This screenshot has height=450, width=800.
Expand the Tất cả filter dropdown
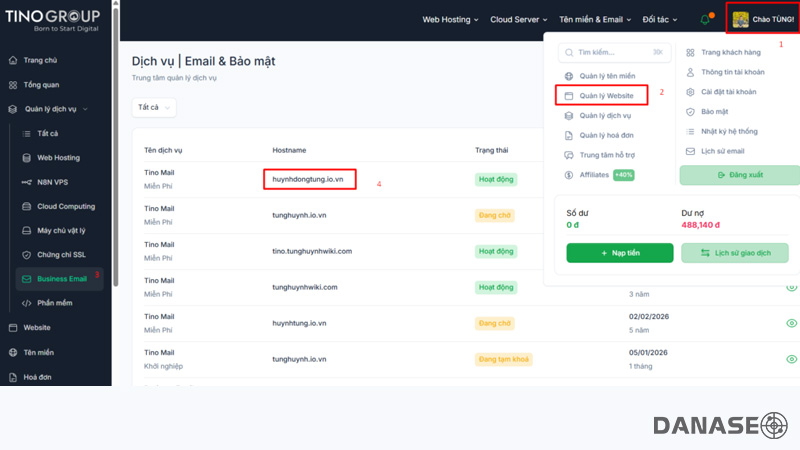point(154,107)
